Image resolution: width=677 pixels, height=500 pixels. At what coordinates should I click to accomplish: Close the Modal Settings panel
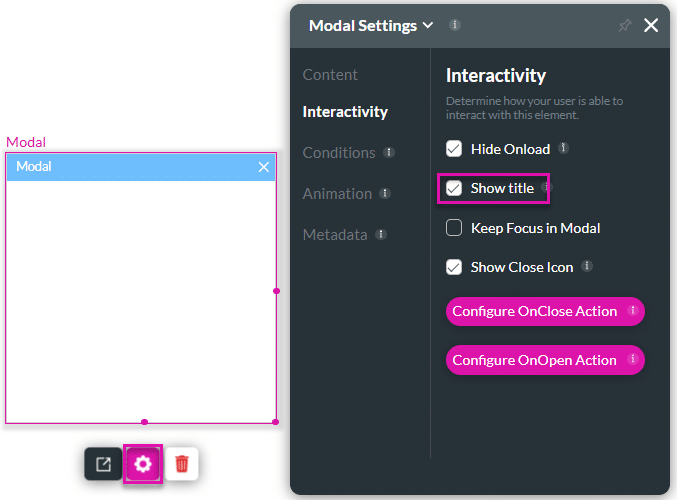[651, 25]
